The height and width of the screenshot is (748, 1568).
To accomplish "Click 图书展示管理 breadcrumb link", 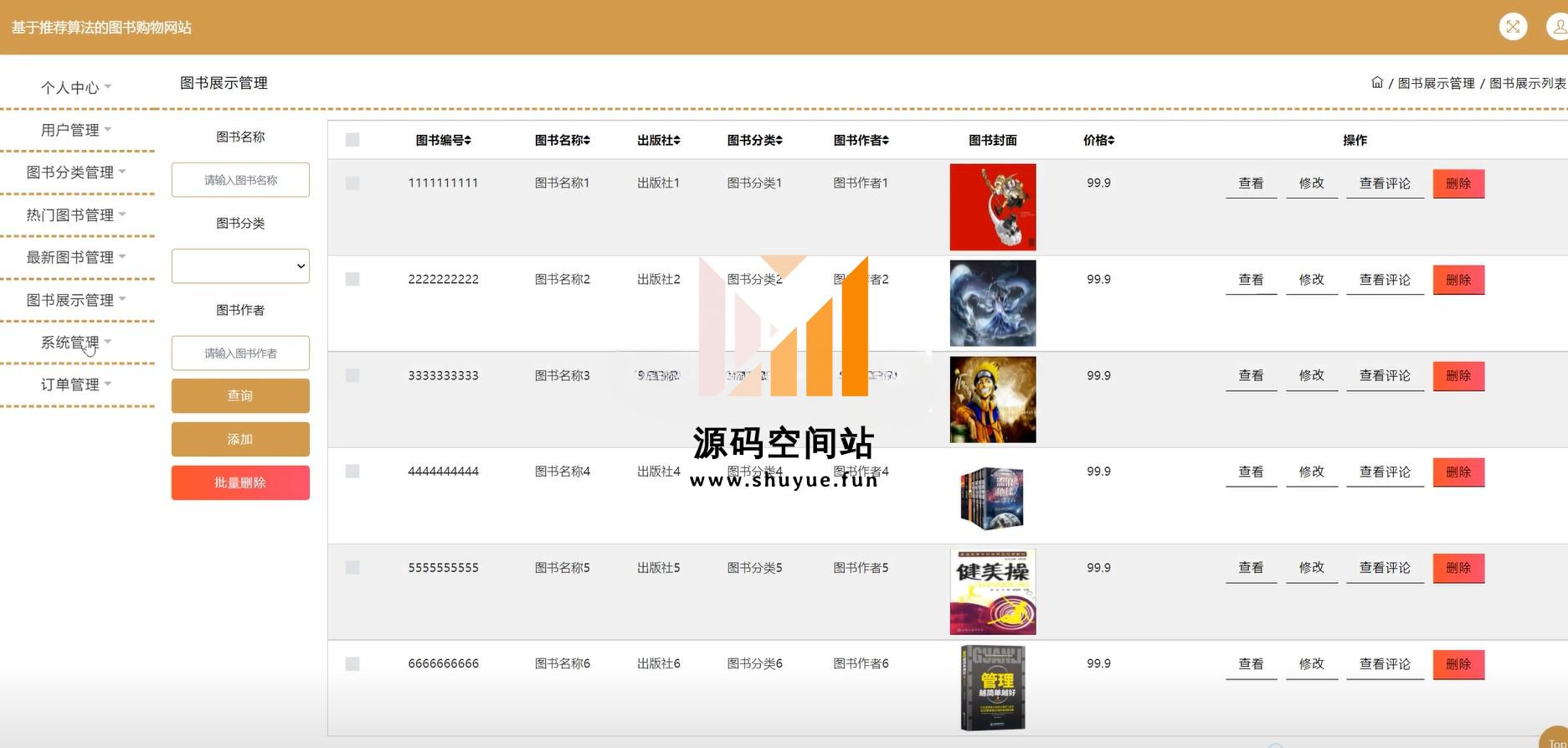I will pyautogui.click(x=1437, y=83).
